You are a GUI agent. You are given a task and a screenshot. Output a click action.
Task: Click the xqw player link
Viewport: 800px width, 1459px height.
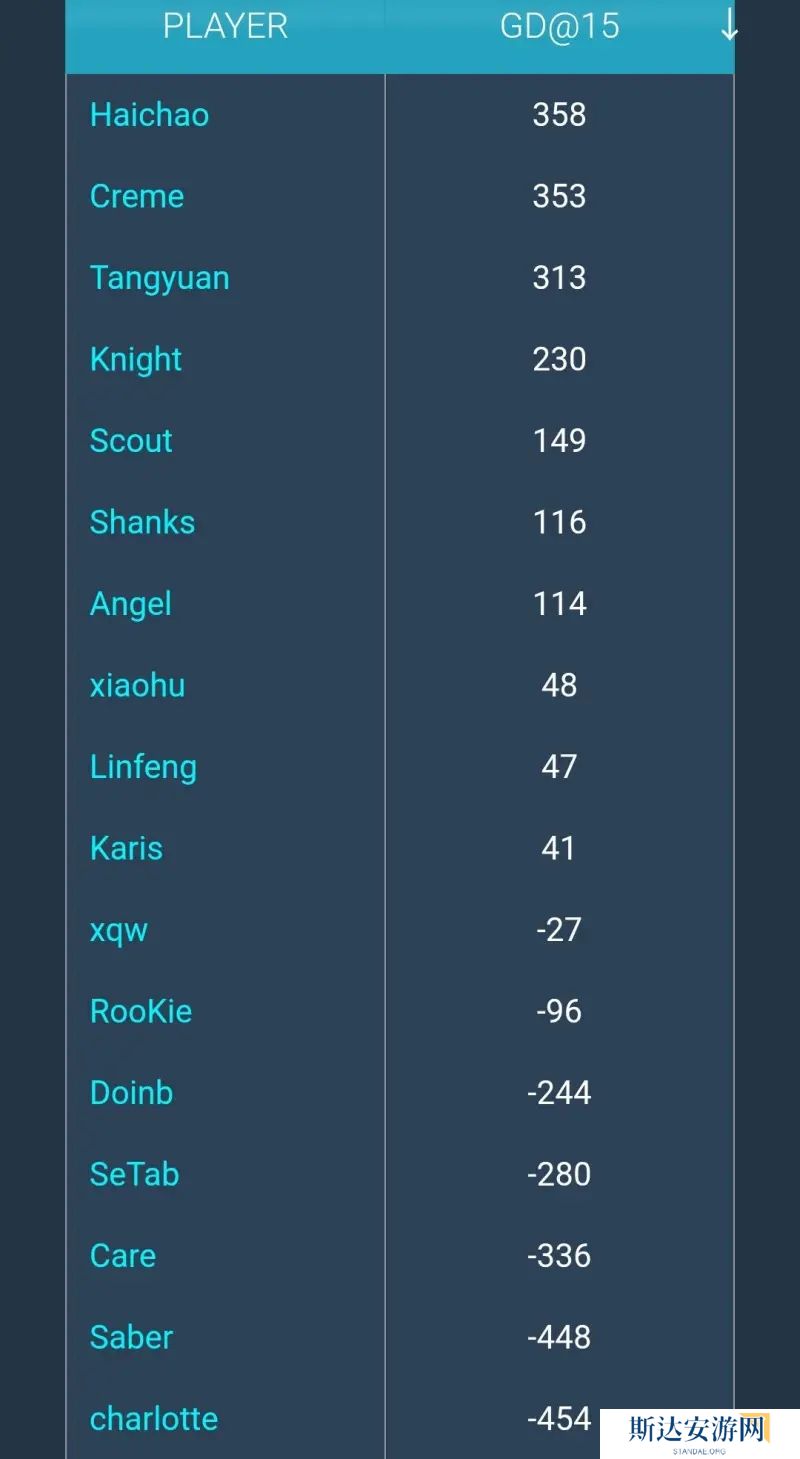tap(119, 930)
